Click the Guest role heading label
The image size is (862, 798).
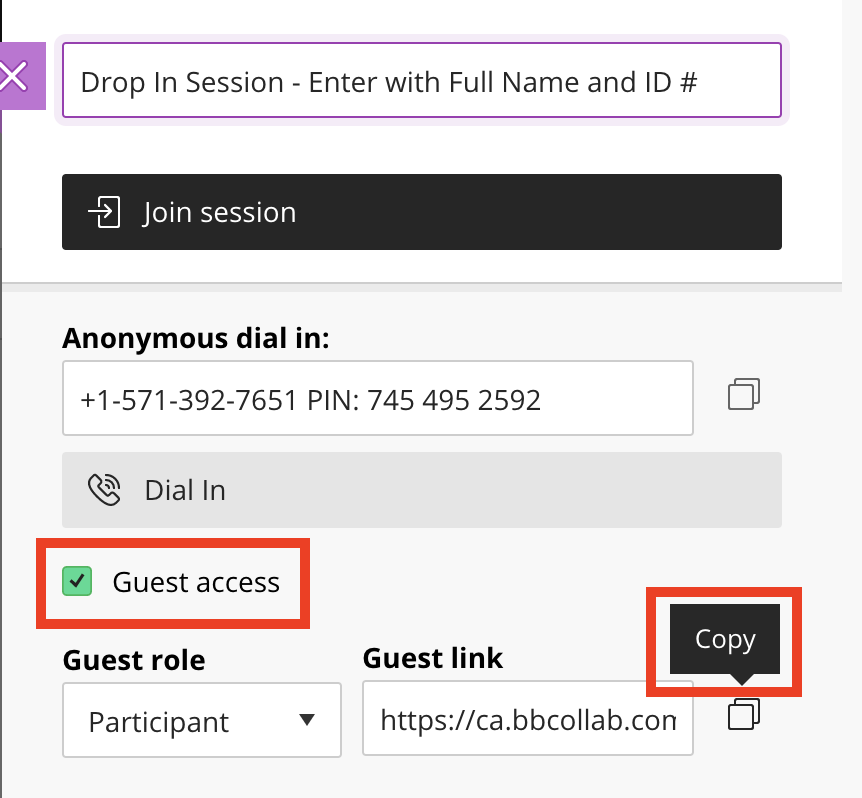(x=134, y=660)
